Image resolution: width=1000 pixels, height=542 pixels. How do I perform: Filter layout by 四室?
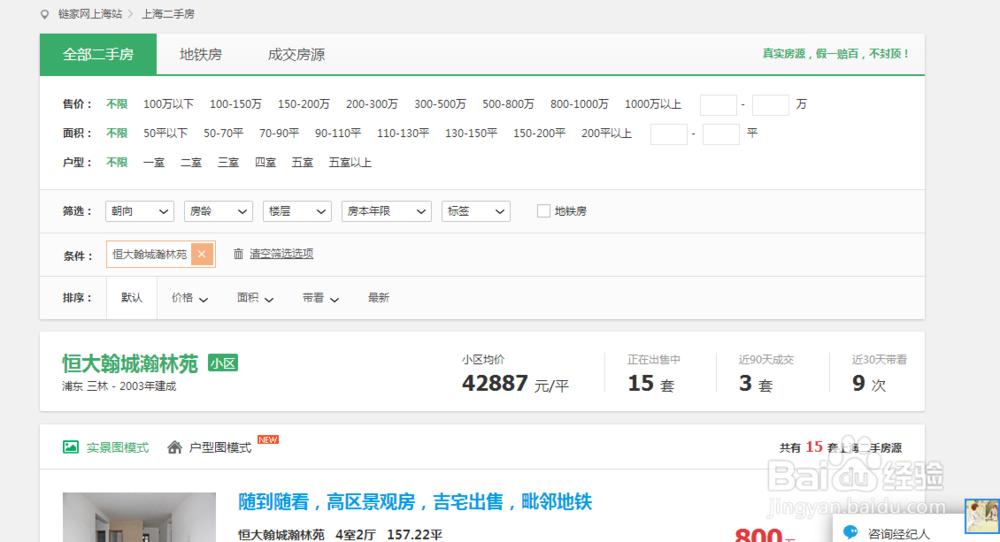[x=265, y=163]
